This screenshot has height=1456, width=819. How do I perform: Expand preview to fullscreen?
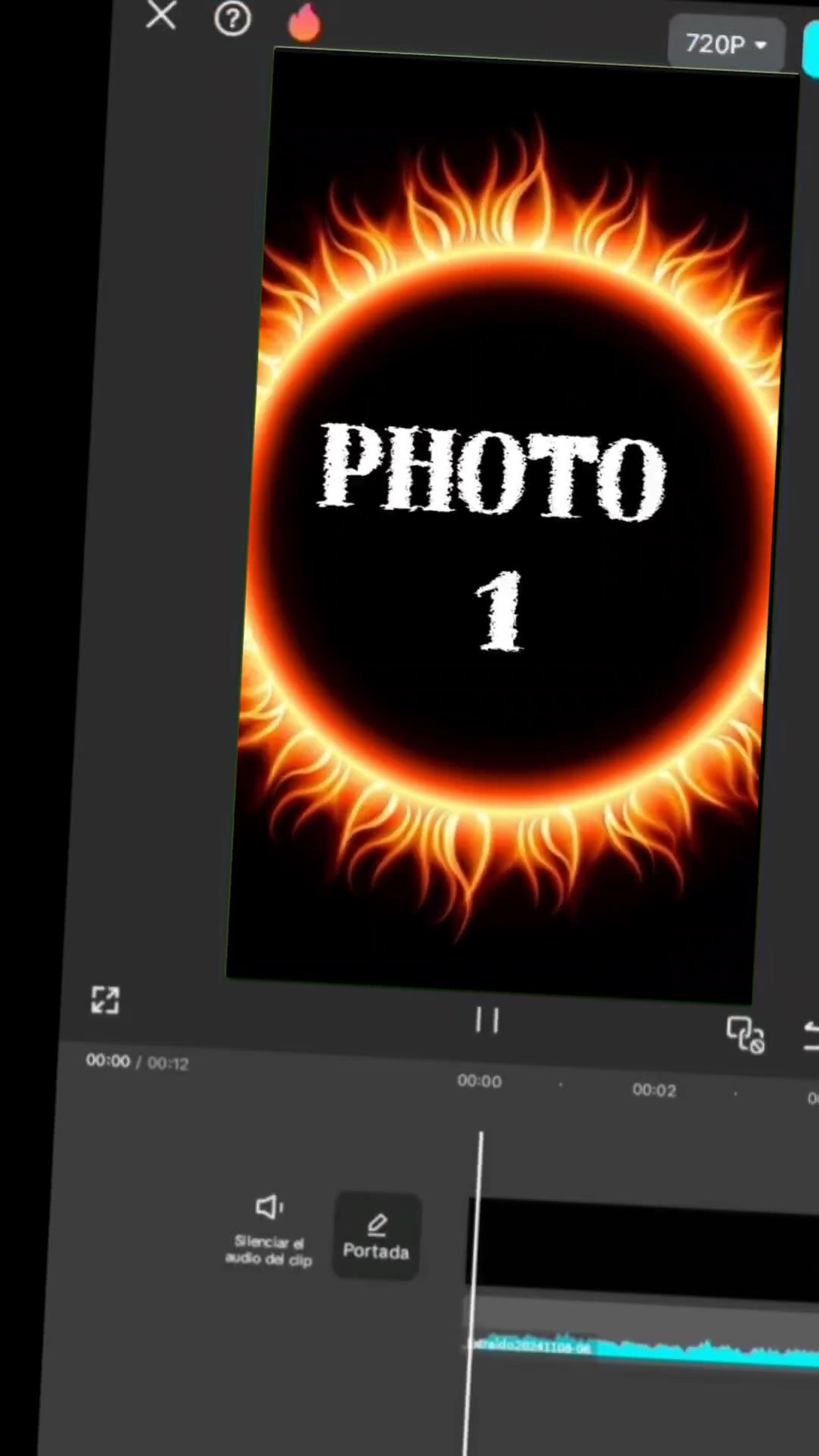click(x=105, y=999)
